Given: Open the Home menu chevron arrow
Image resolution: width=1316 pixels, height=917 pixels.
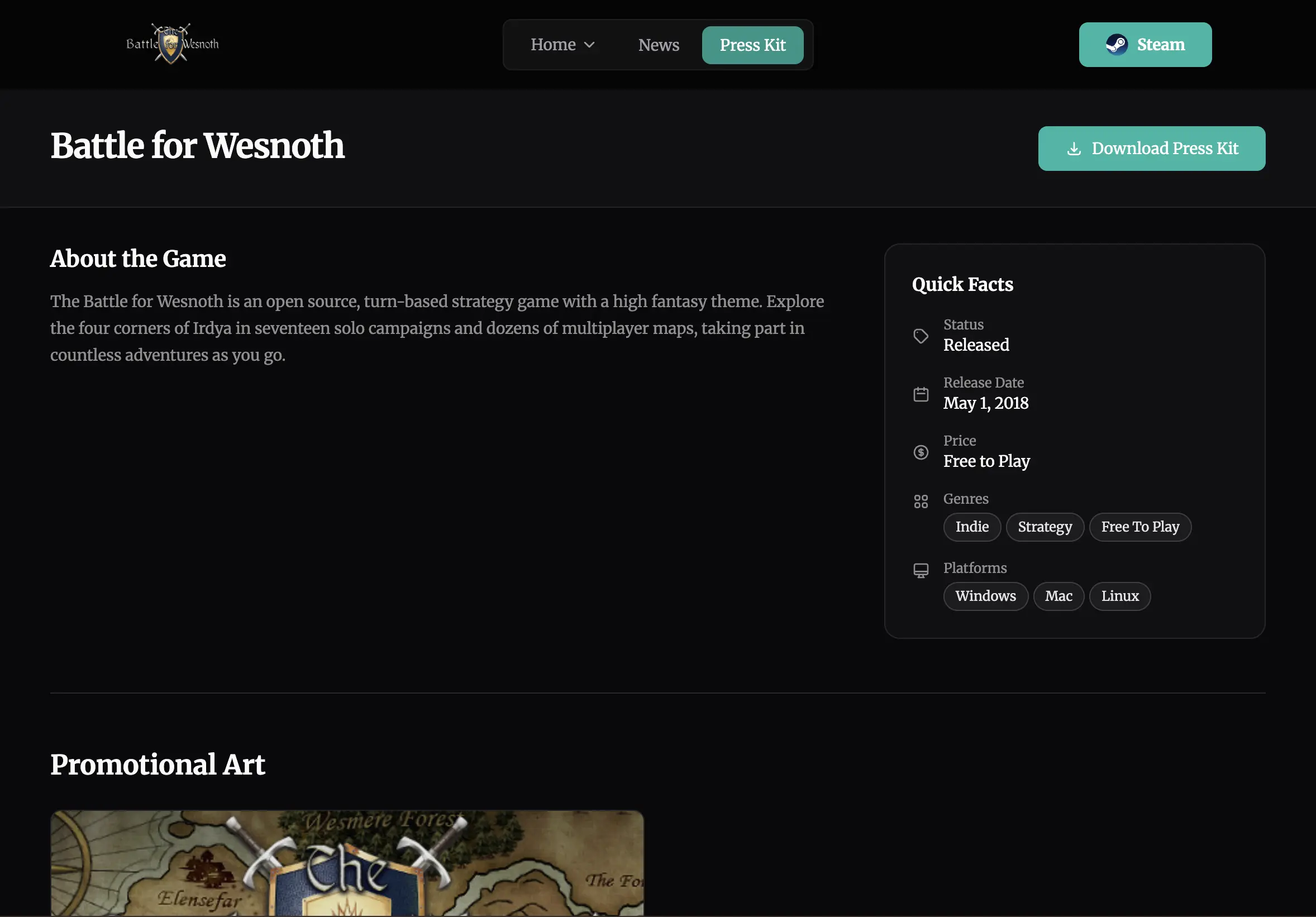Looking at the screenshot, I should [590, 45].
